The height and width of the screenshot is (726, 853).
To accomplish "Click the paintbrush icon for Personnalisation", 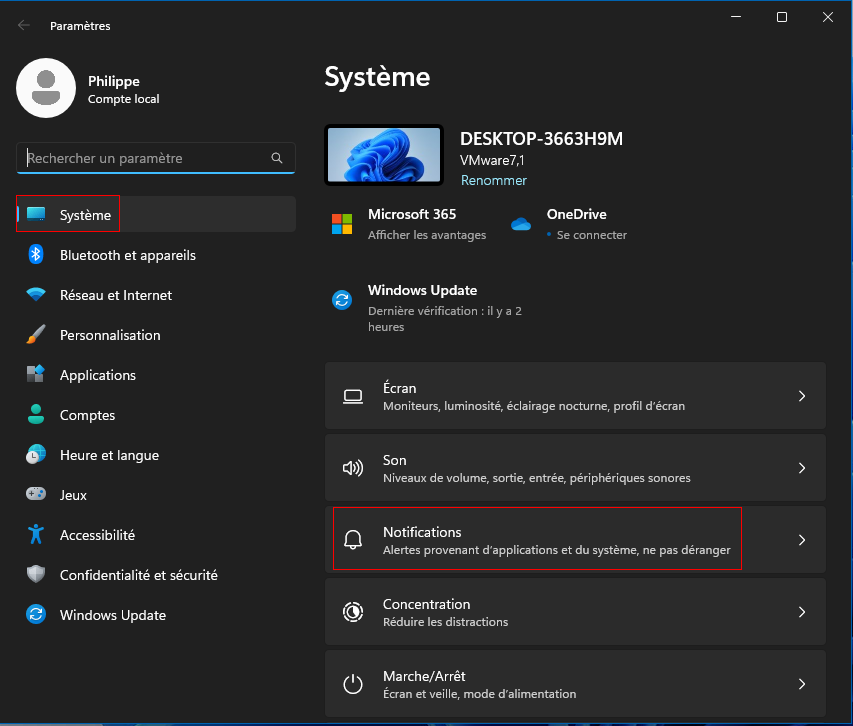I will click(36, 334).
